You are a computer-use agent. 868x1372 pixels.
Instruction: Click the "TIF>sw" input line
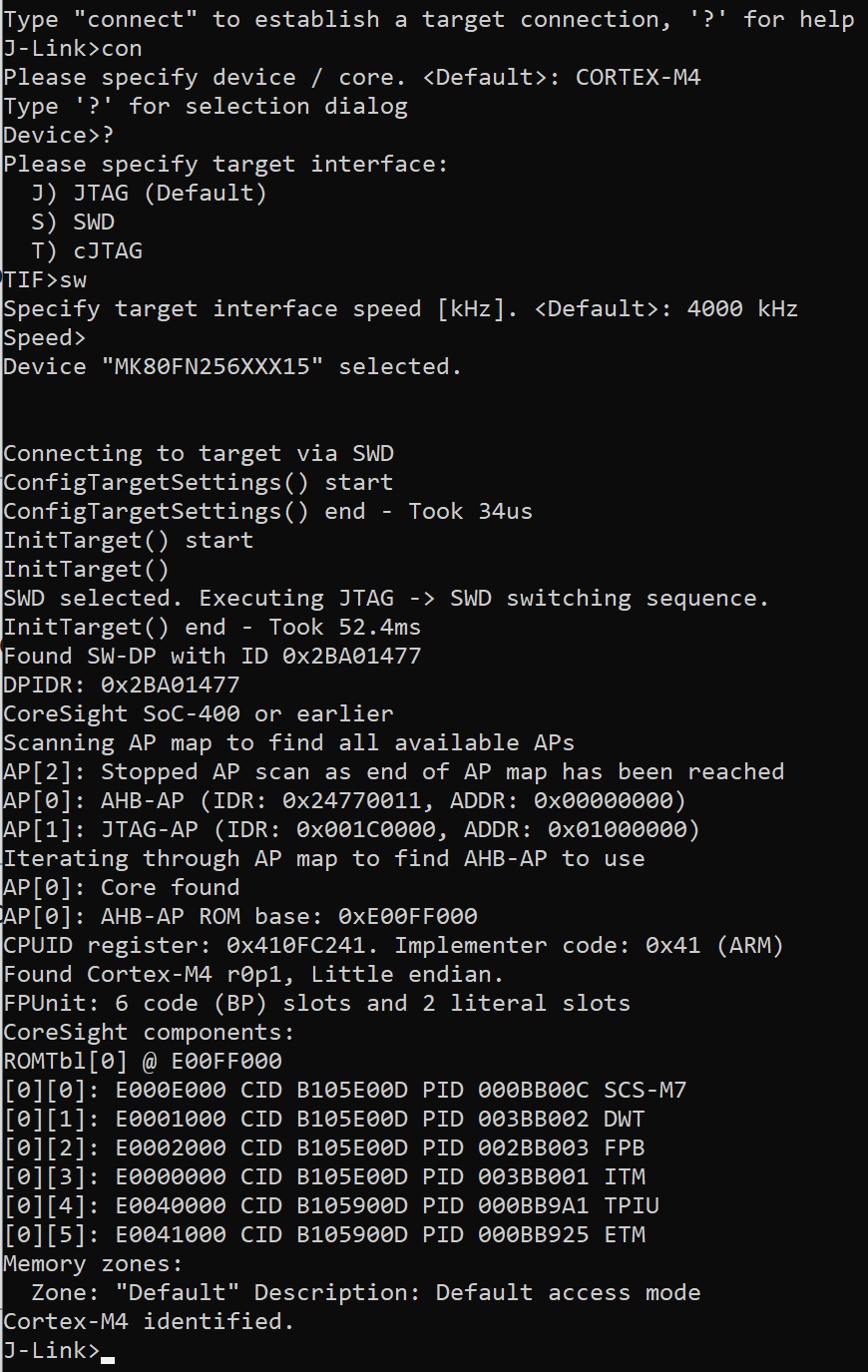46,280
